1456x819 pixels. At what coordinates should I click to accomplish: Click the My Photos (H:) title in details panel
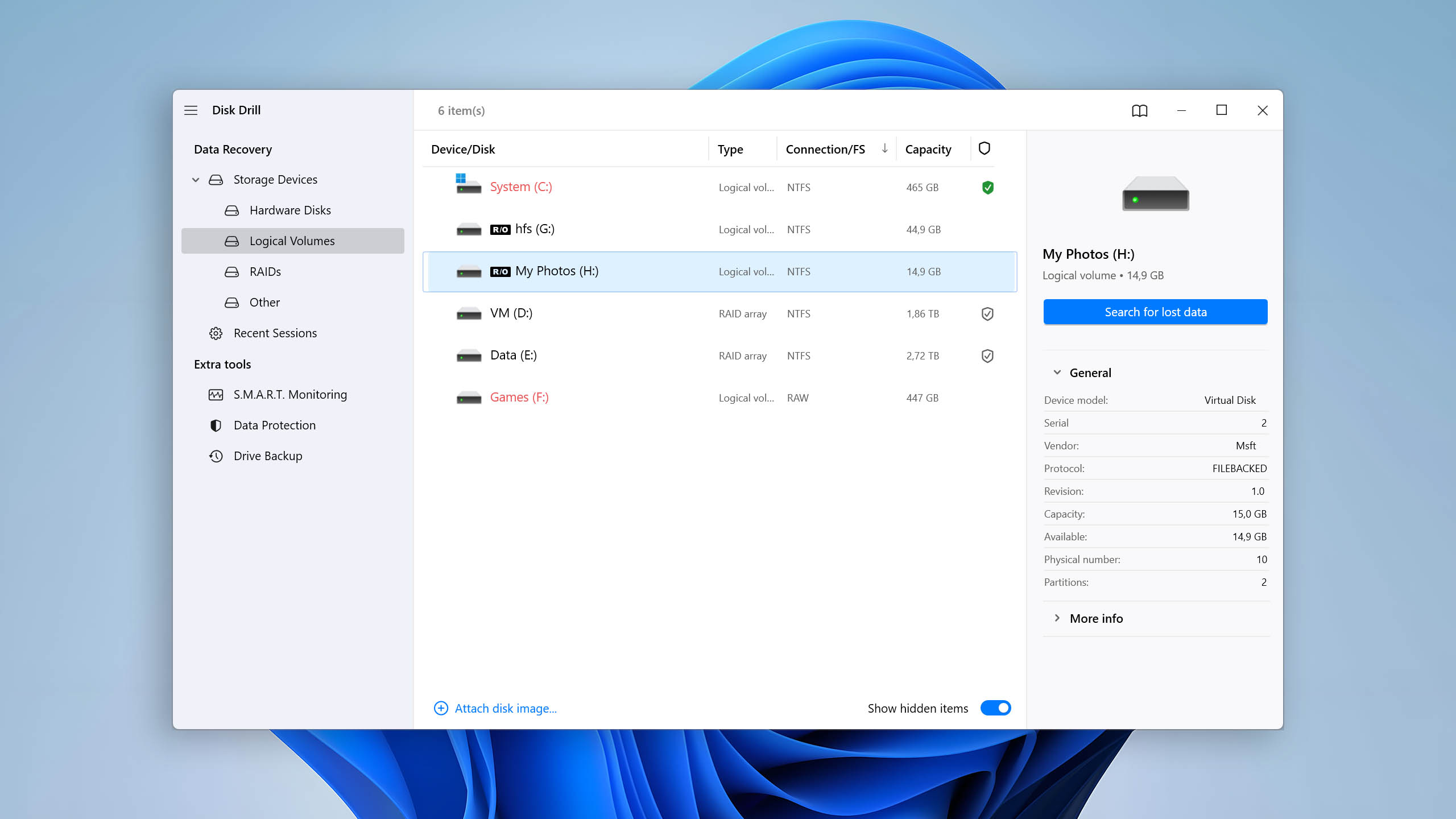(1088, 254)
